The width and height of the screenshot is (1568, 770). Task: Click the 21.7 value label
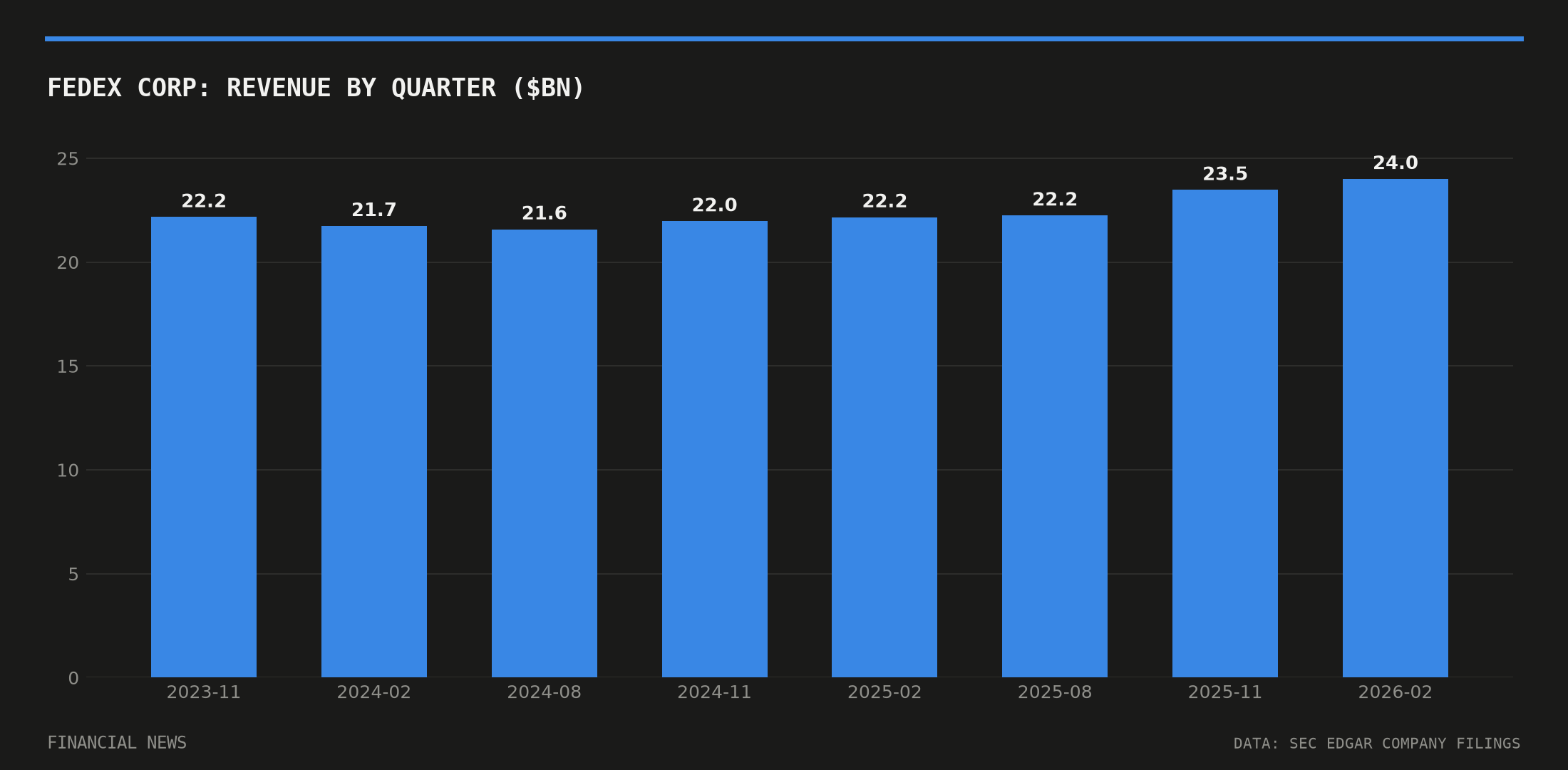(374, 210)
